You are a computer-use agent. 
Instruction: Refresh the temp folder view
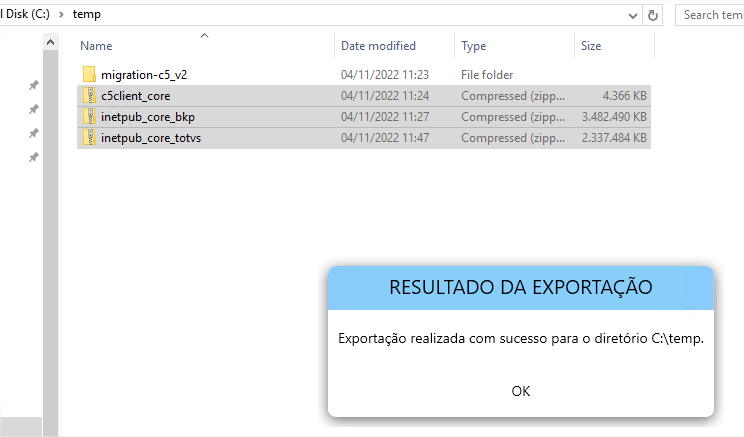[x=653, y=16]
